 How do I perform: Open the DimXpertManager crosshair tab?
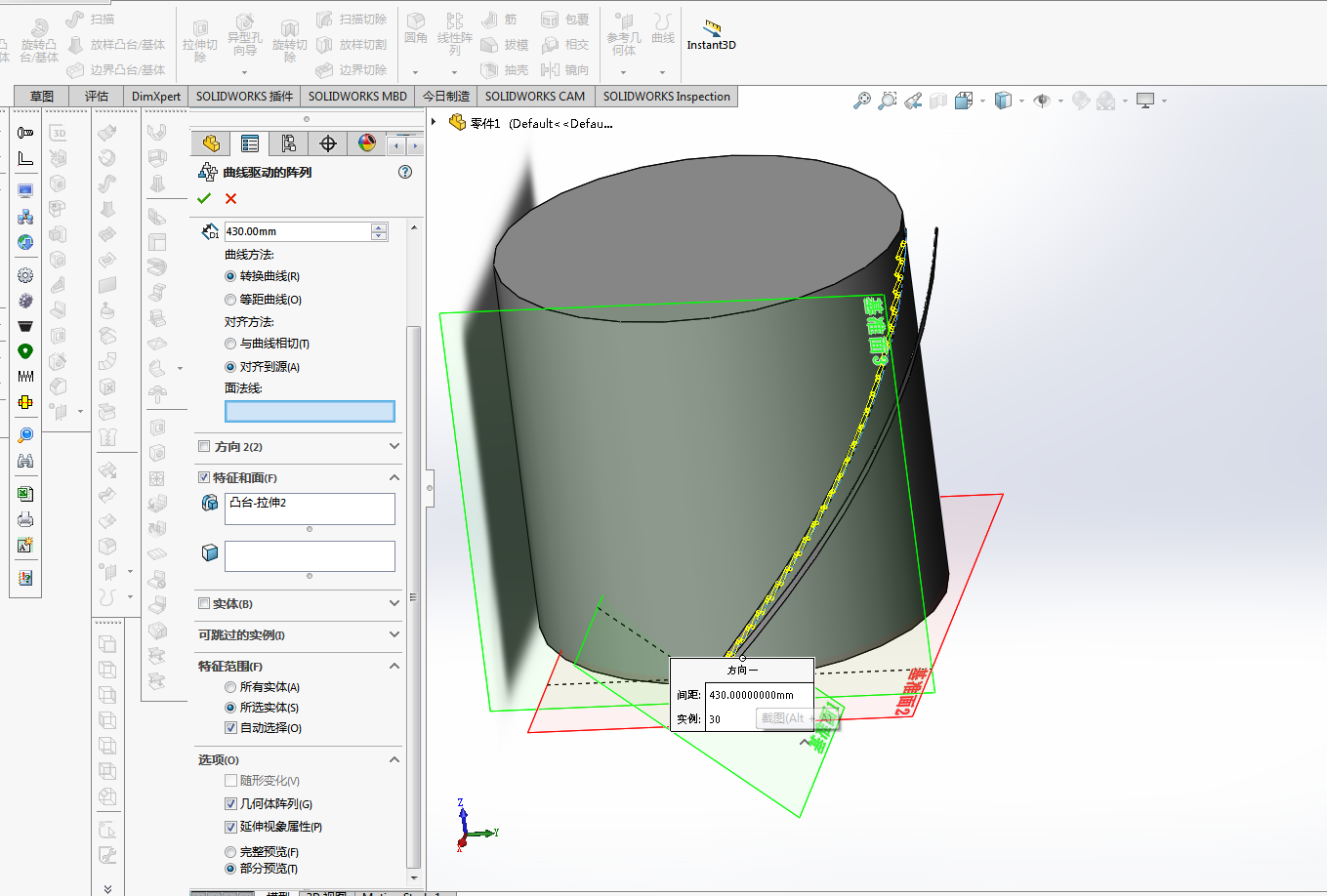[x=328, y=143]
